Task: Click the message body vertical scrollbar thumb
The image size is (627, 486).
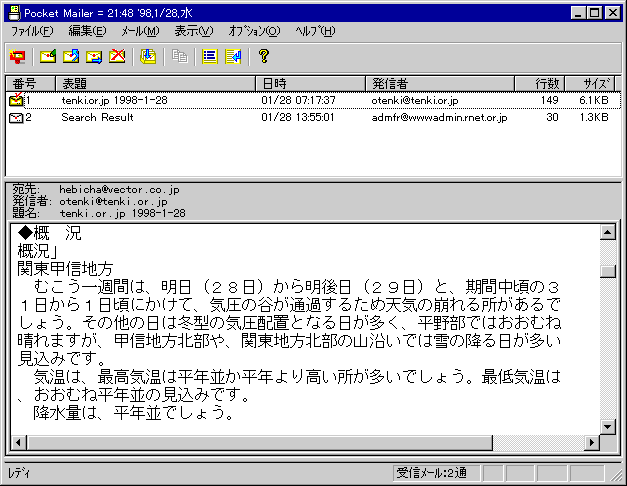Action: [607, 270]
